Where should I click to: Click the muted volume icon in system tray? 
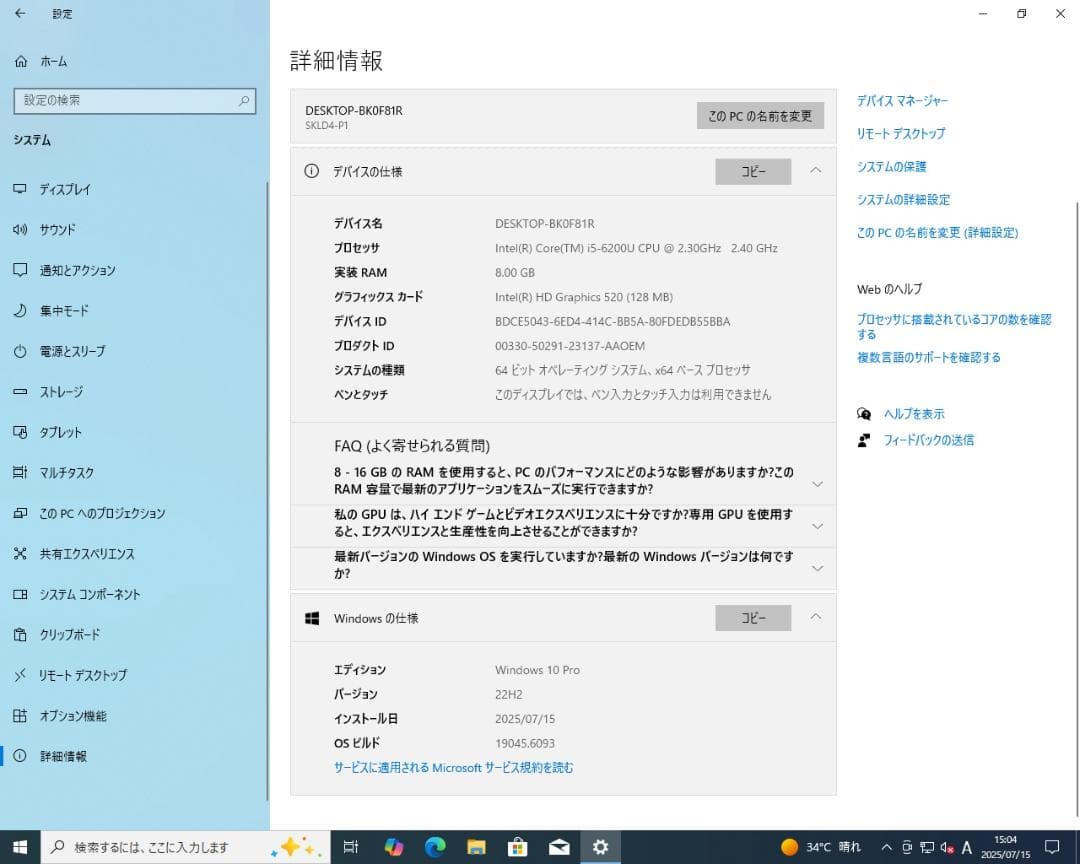click(x=946, y=847)
